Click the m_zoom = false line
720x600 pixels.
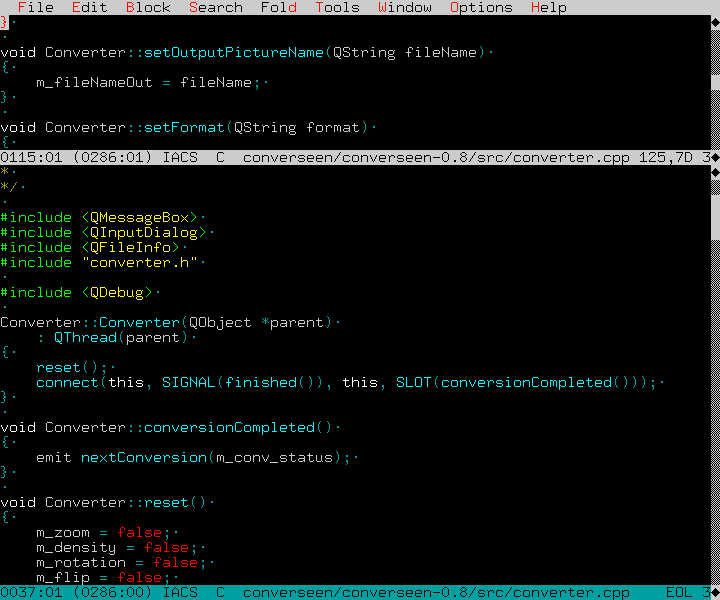103,533
